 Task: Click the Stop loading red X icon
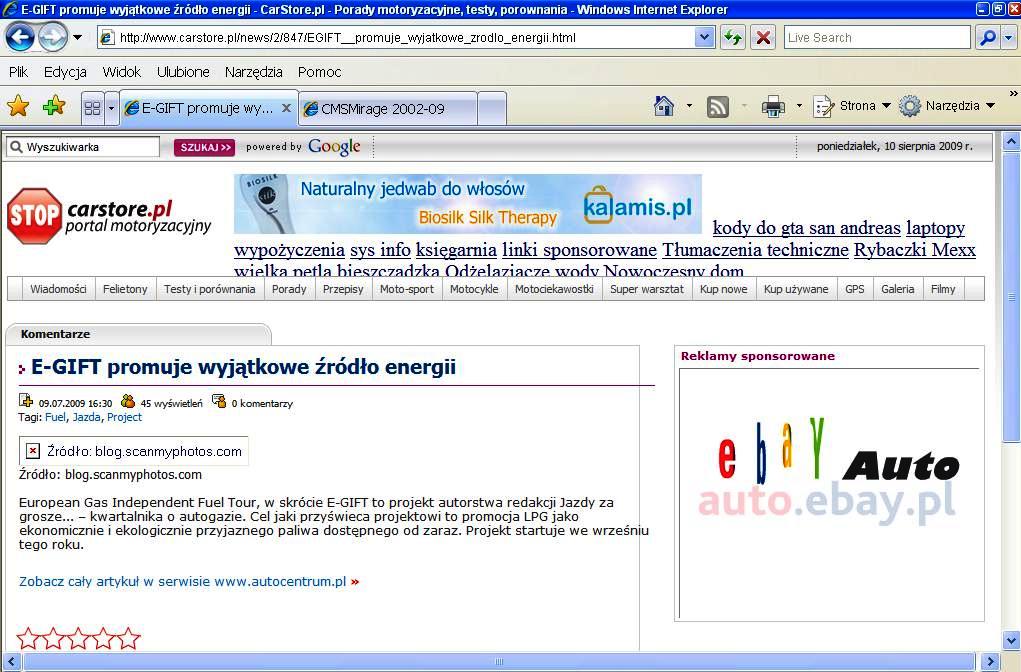point(763,38)
